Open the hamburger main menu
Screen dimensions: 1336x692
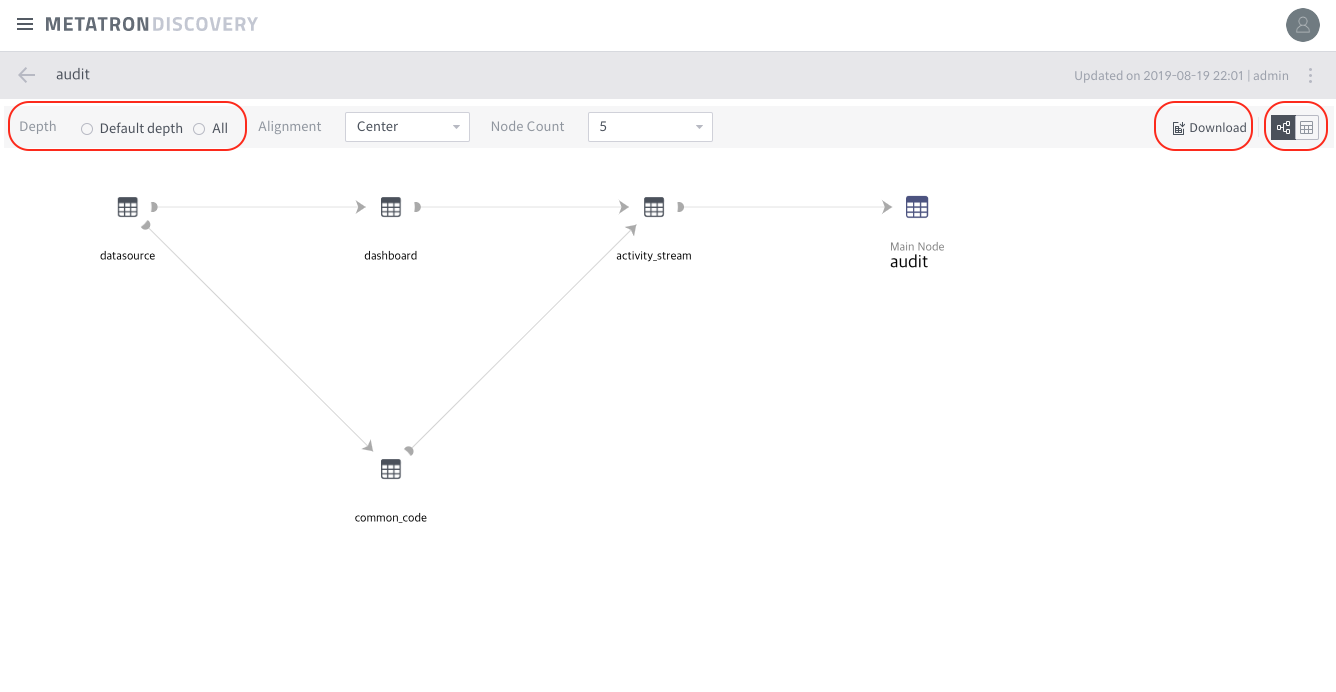point(25,24)
